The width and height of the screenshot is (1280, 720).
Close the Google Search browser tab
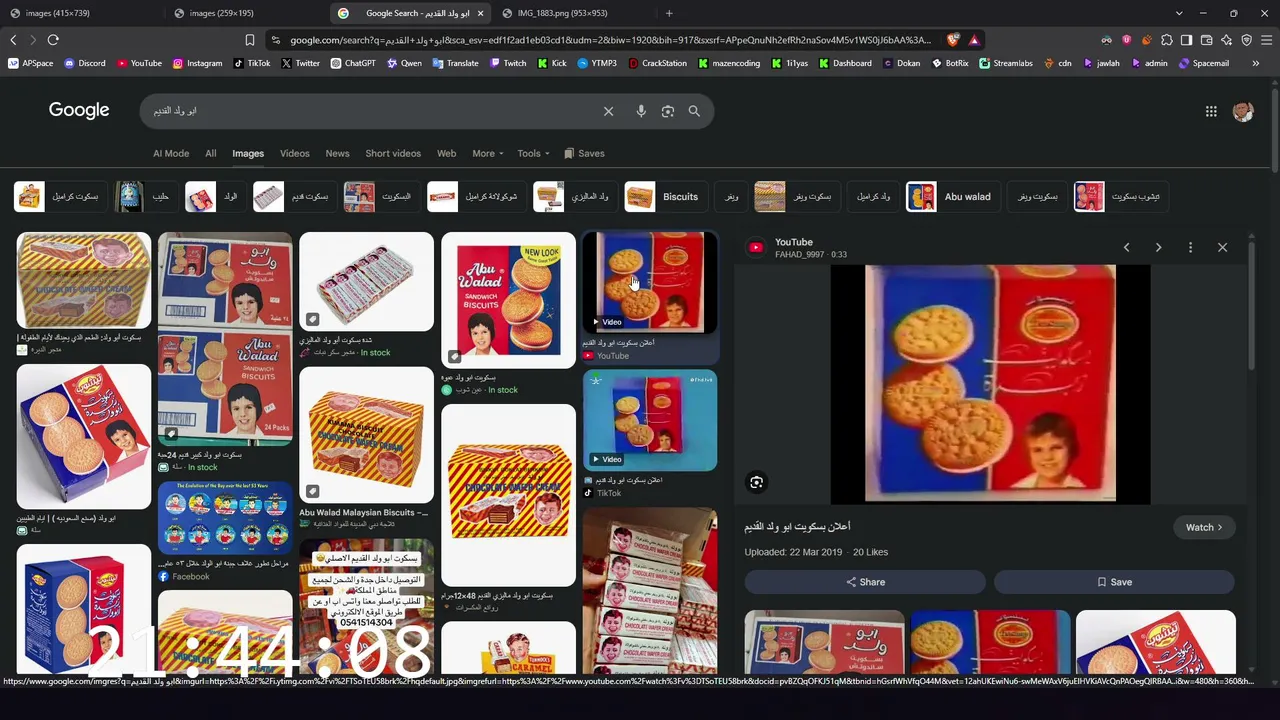point(480,13)
